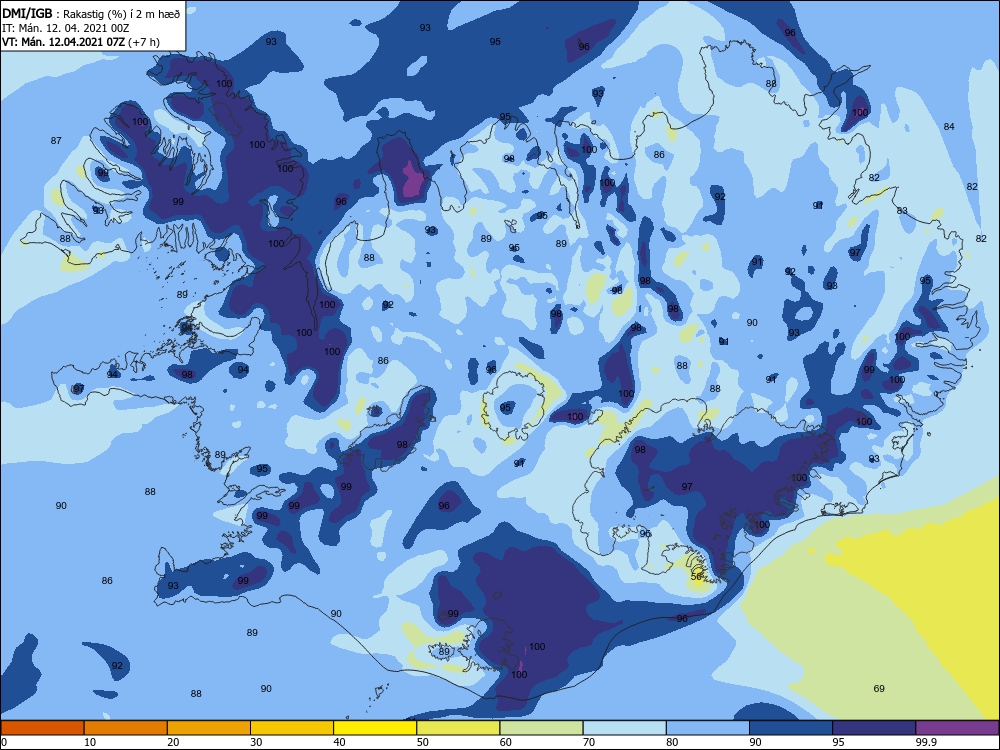Click the 90–95 dark blue legend swatch
This screenshot has width=1000, height=750.
pyautogui.click(x=791, y=728)
